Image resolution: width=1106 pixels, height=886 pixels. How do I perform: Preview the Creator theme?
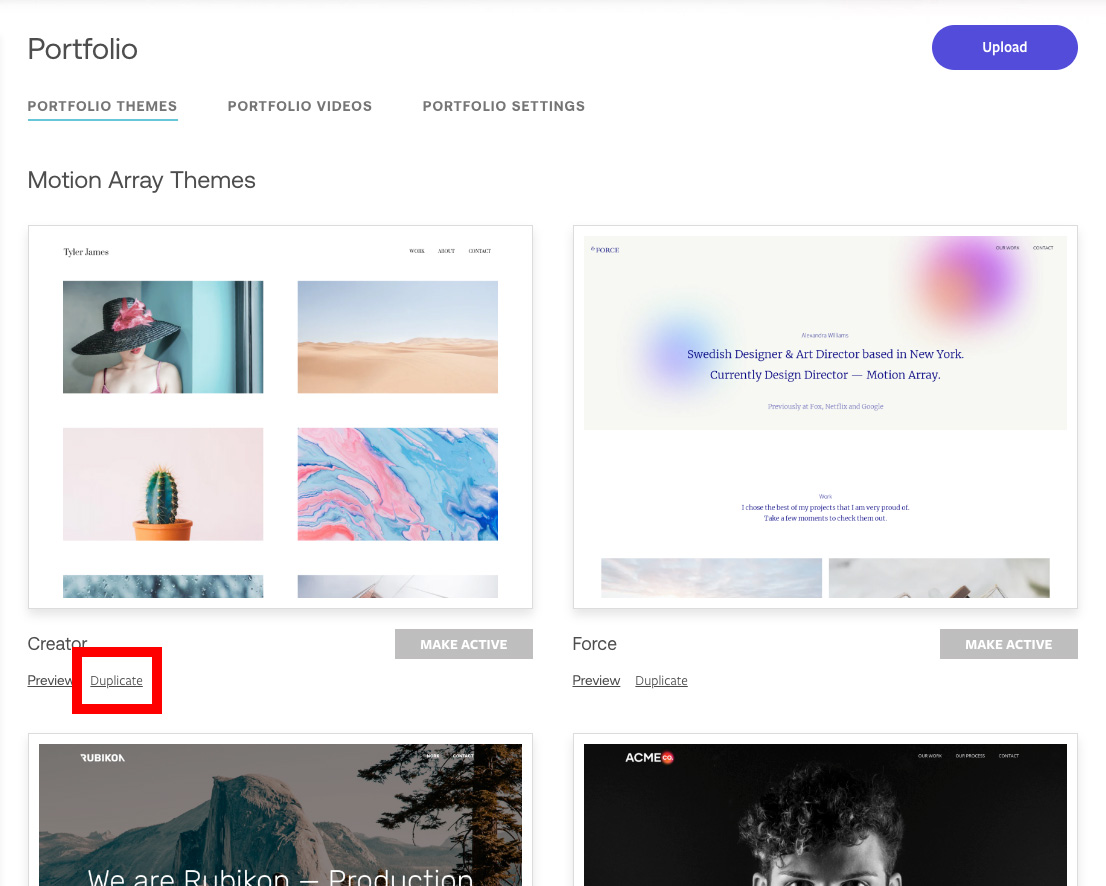click(51, 681)
